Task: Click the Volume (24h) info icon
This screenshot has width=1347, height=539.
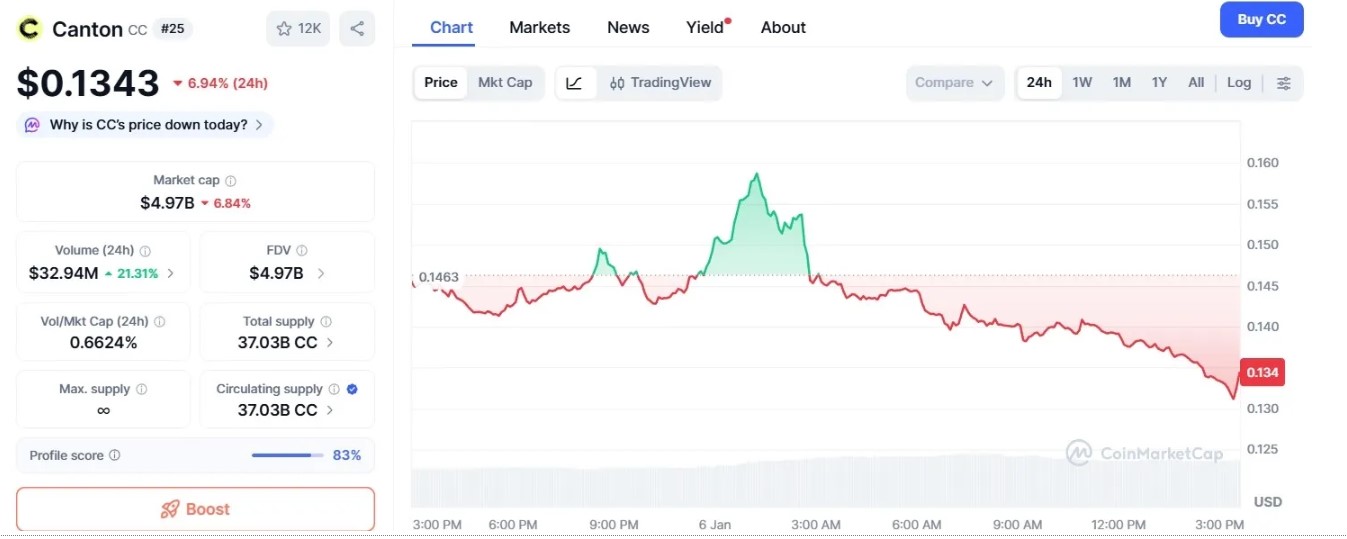Action: [145, 251]
